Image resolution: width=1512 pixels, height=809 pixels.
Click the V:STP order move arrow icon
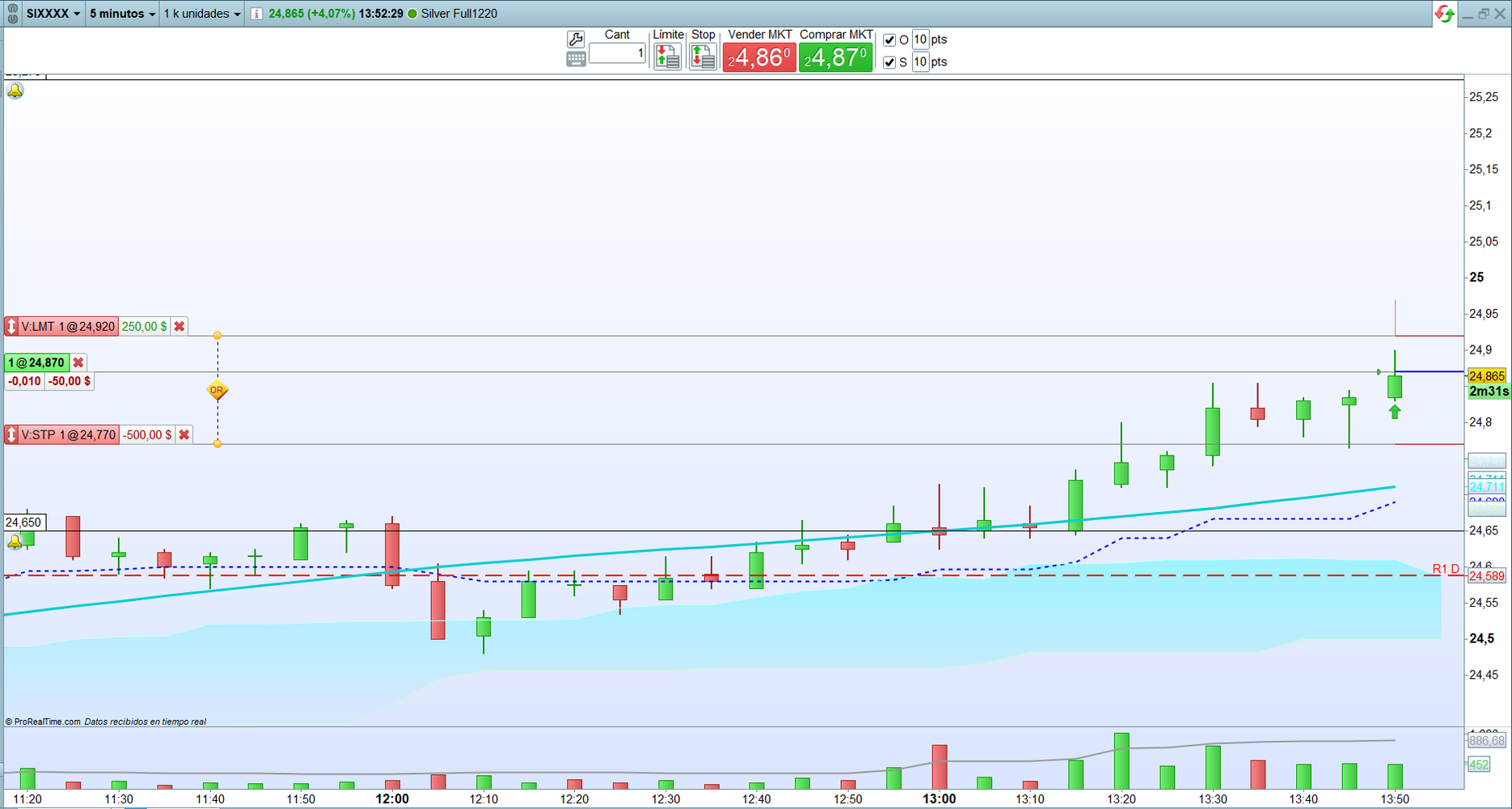point(11,435)
